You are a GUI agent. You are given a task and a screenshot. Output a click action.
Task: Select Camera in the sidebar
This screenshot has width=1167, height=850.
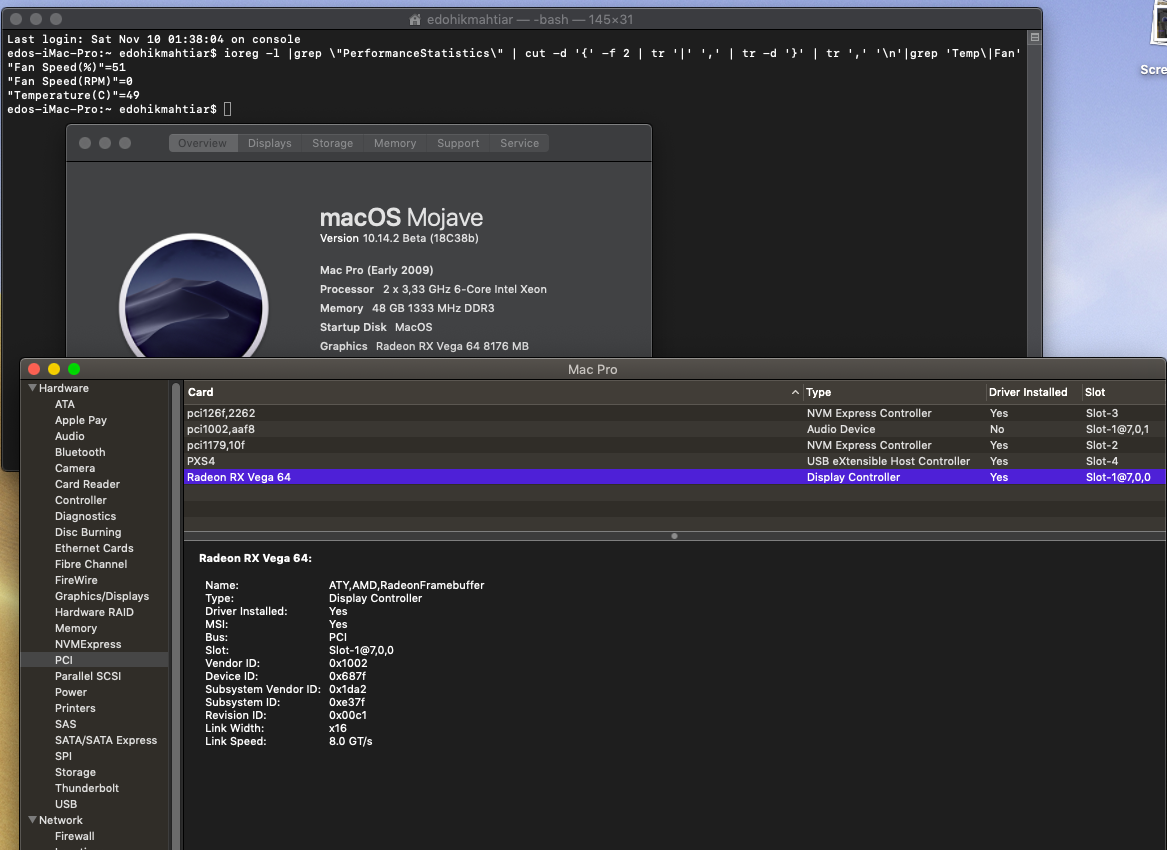[74, 468]
